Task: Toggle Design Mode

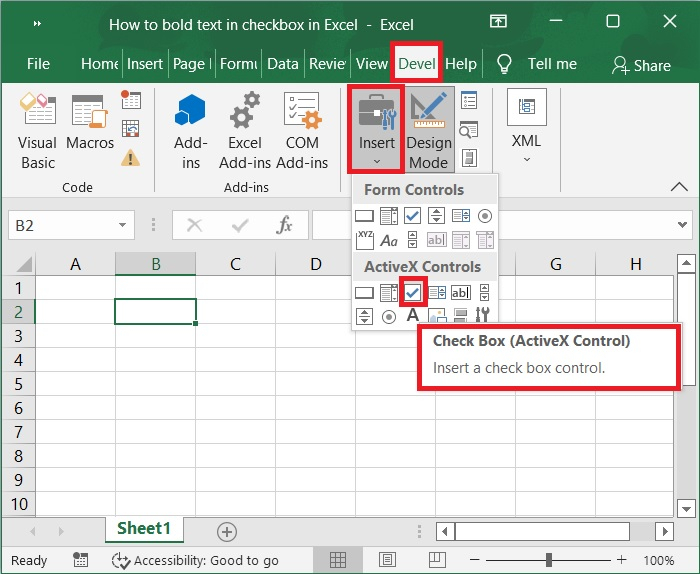Action: [428, 131]
